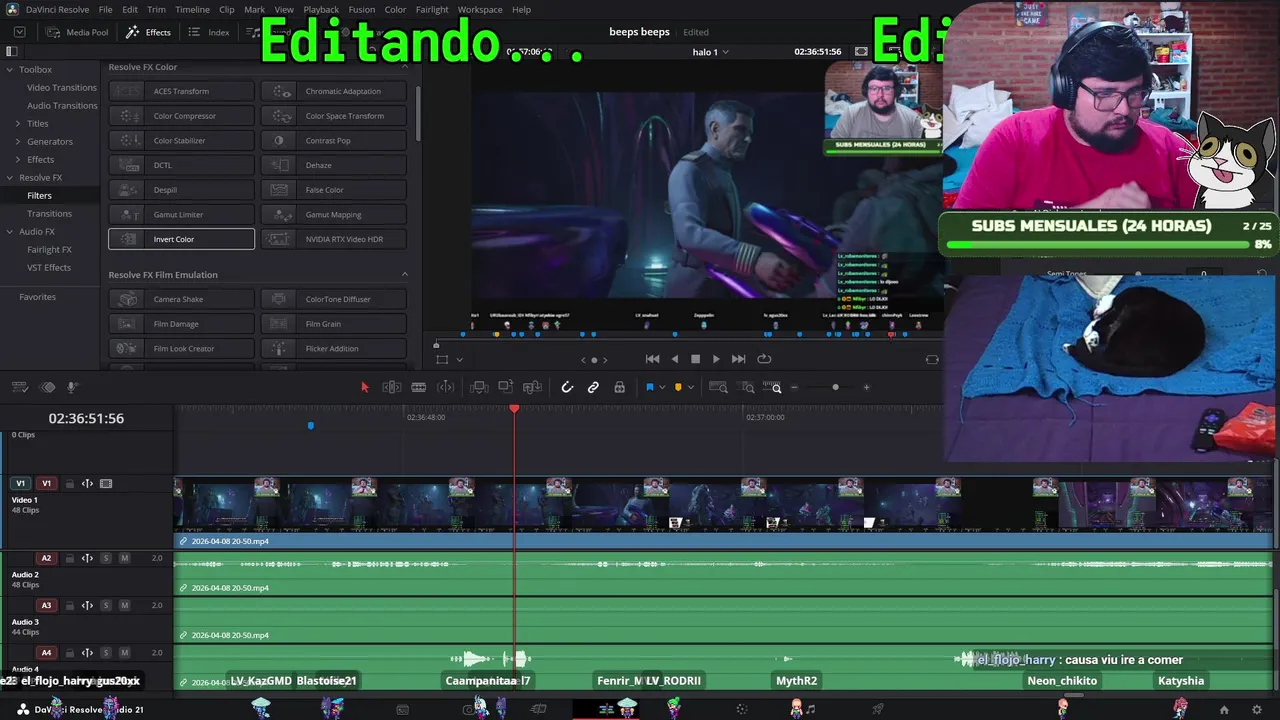The image size is (1280, 720).
Task: Open the marker color dropdown arrow
Action: coord(691,388)
